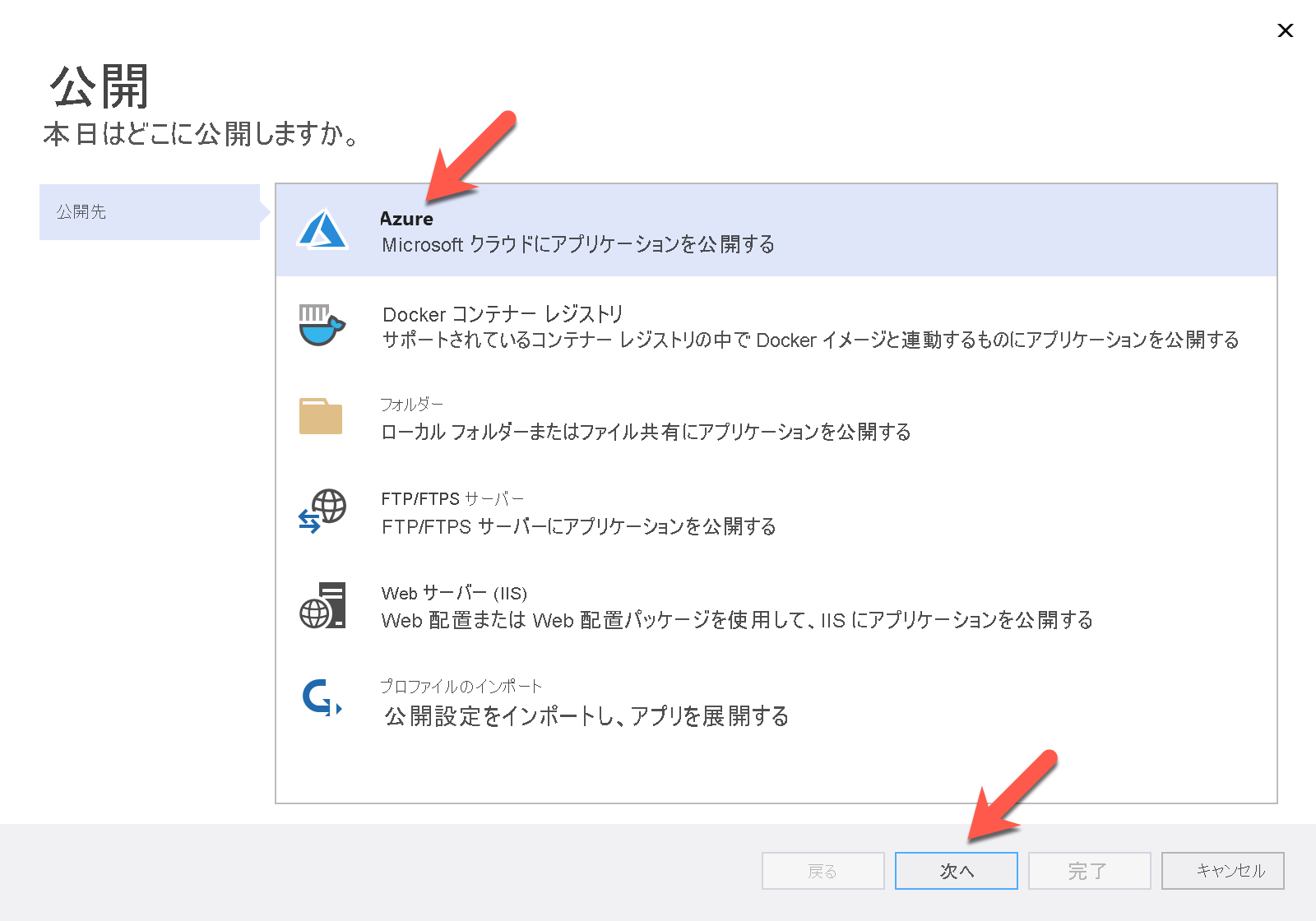Select the Azure publish target title

(406, 219)
